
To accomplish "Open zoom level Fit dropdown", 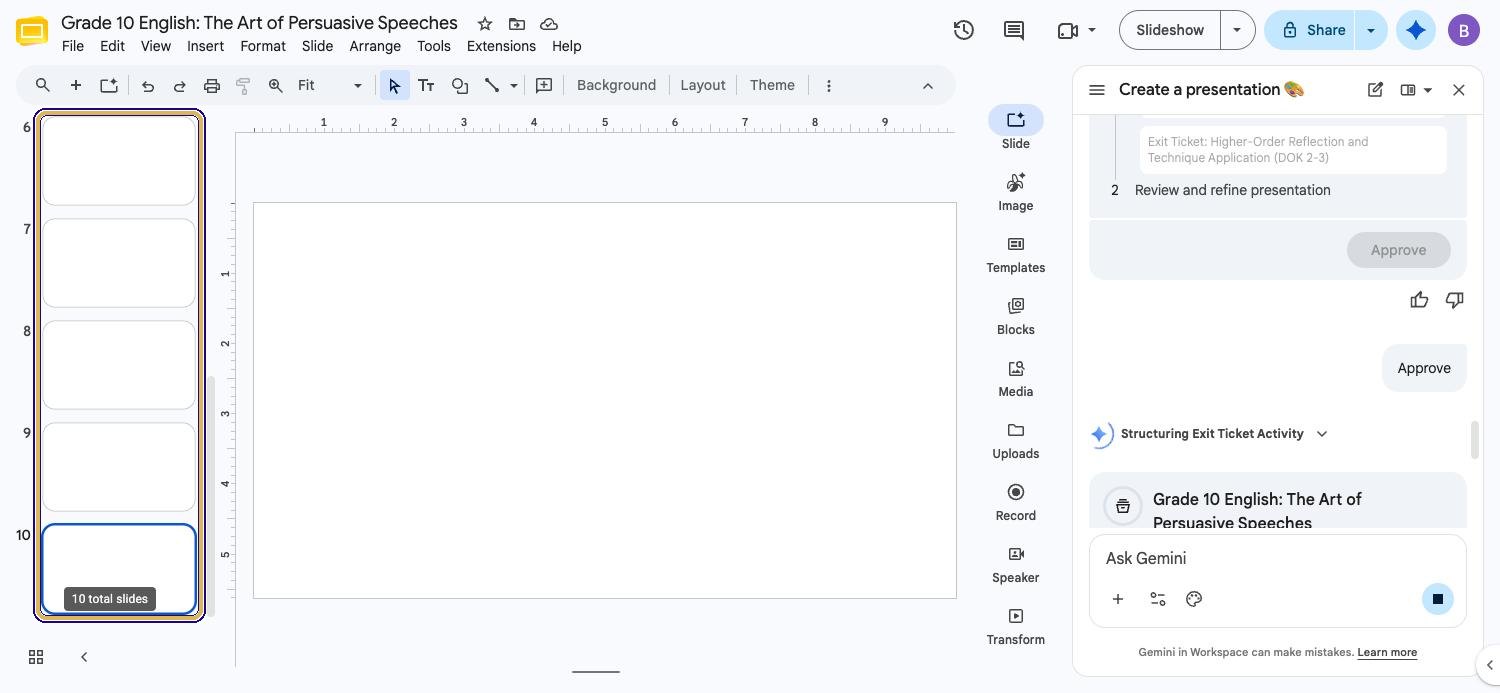I will click(x=330, y=85).
